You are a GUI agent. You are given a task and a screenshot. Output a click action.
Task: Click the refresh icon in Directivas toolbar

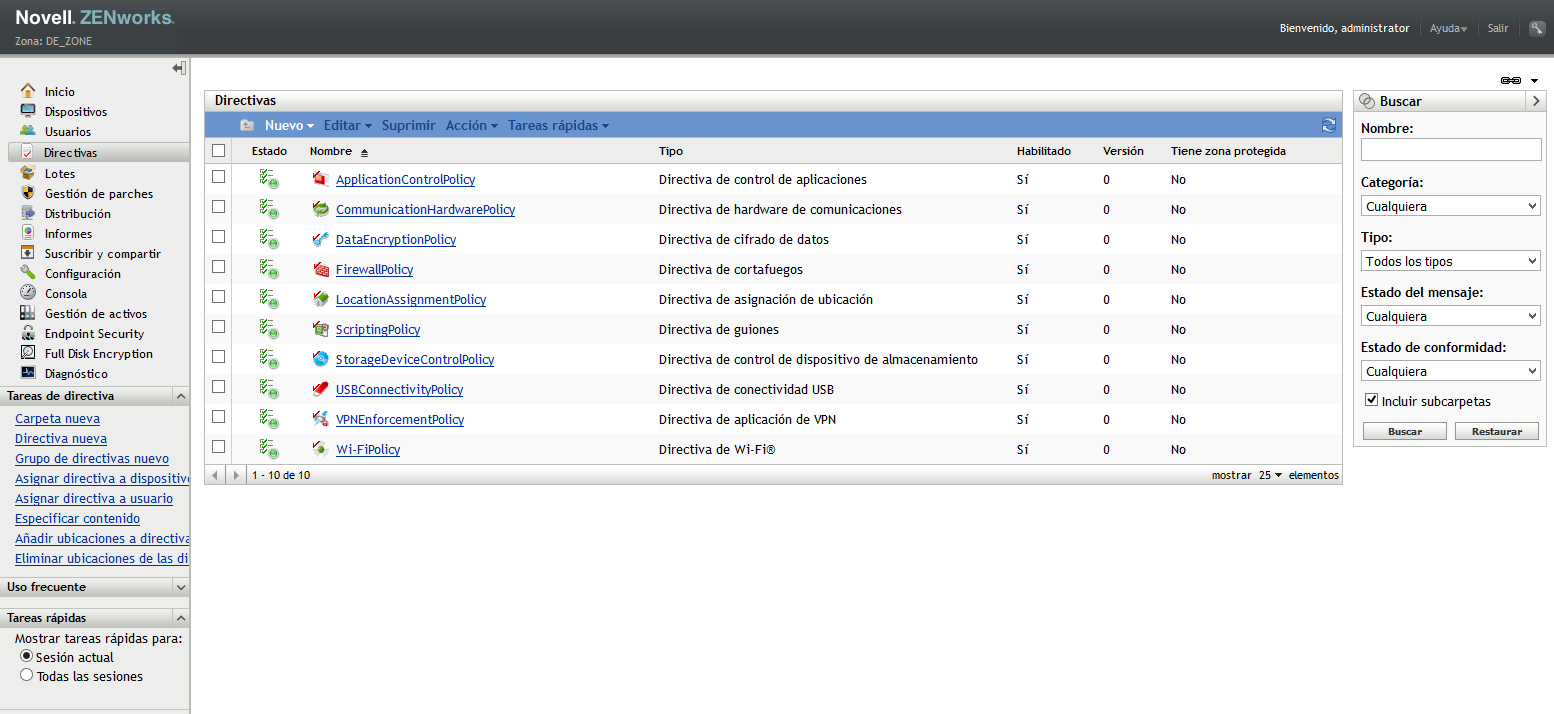click(x=1328, y=125)
